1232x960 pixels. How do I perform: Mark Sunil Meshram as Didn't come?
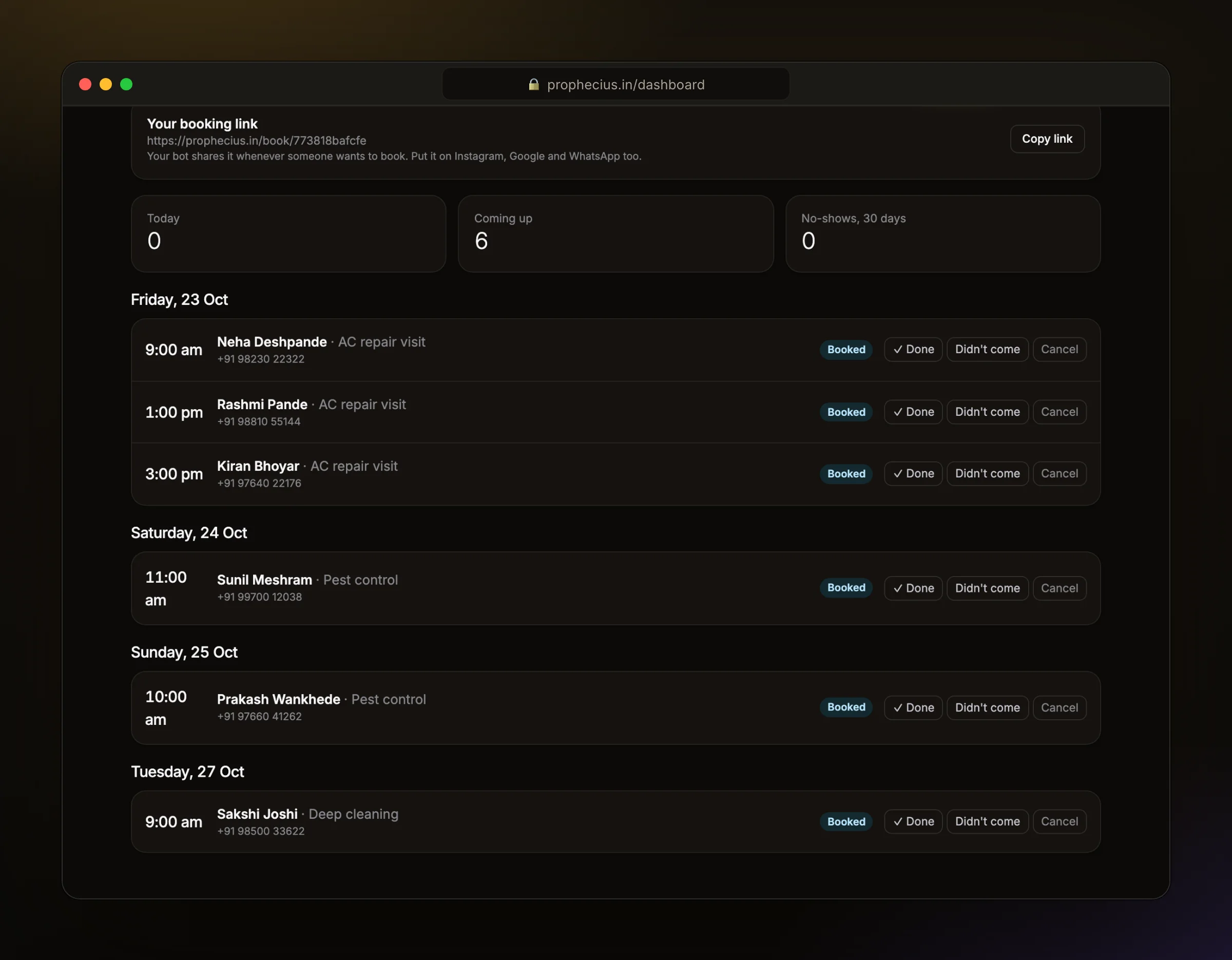(987, 588)
